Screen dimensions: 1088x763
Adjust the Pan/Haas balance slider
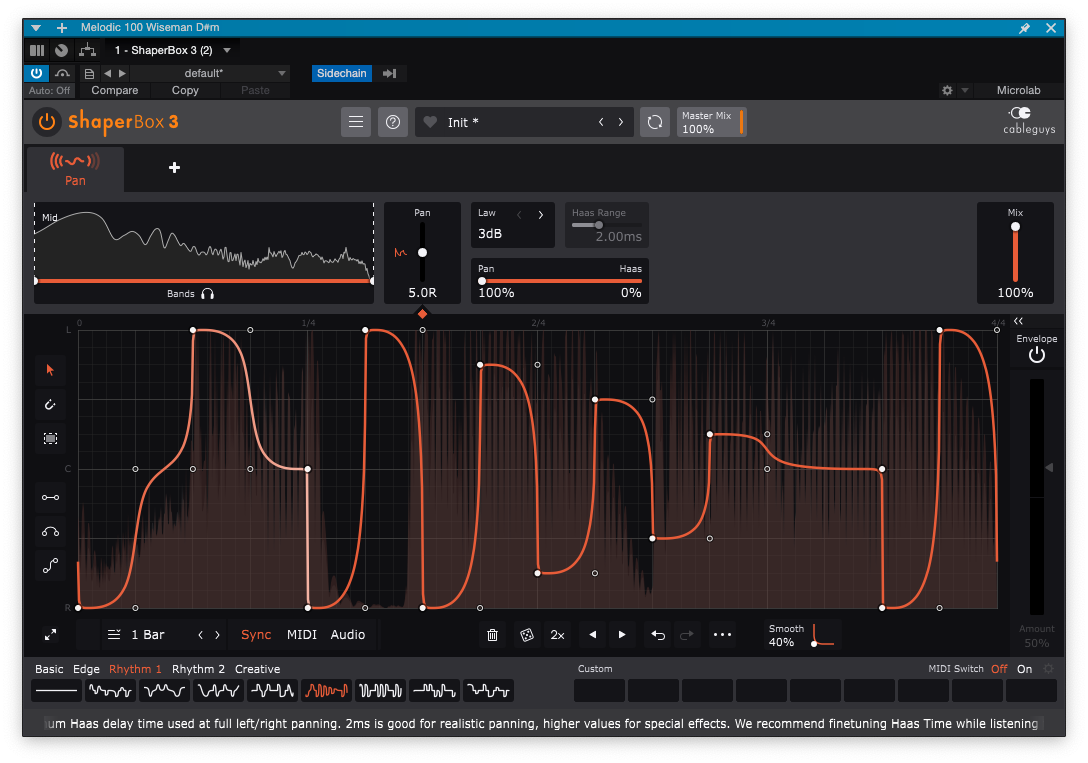pyautogui.click(x=560, y=281)
